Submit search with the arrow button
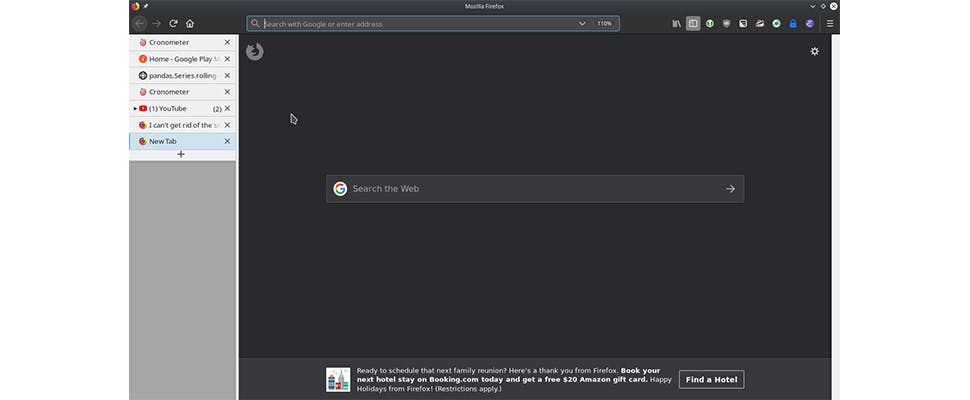Viewport: 970px width, 400px height. coord(731,189)
